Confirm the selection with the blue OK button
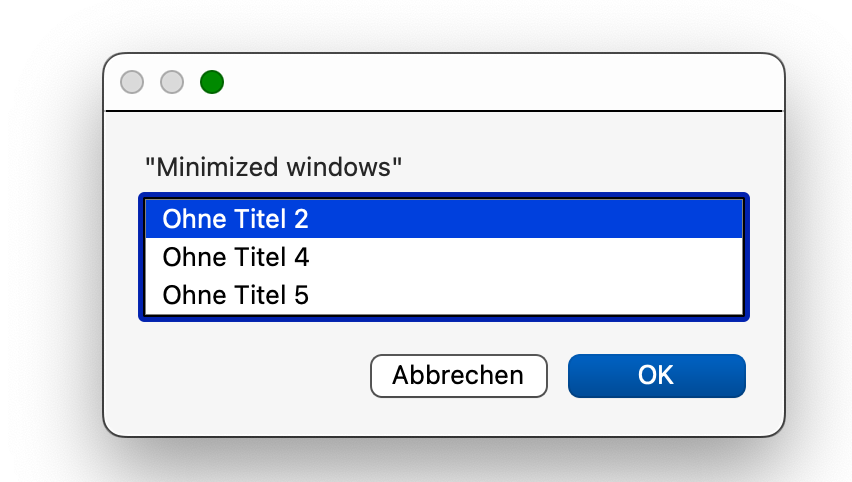 (656, 375)
